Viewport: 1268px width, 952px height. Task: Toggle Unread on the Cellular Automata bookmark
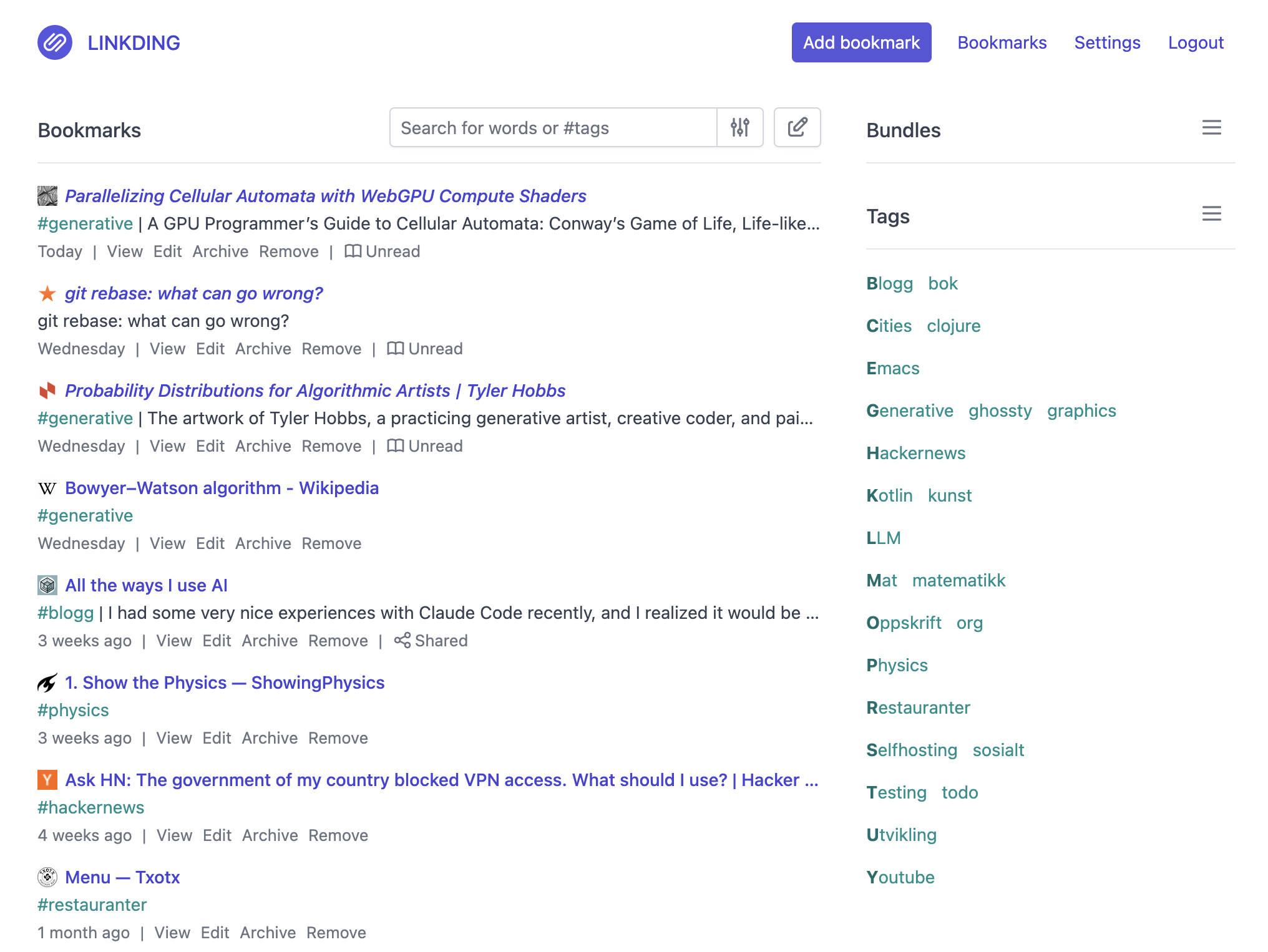coord(383,251)
